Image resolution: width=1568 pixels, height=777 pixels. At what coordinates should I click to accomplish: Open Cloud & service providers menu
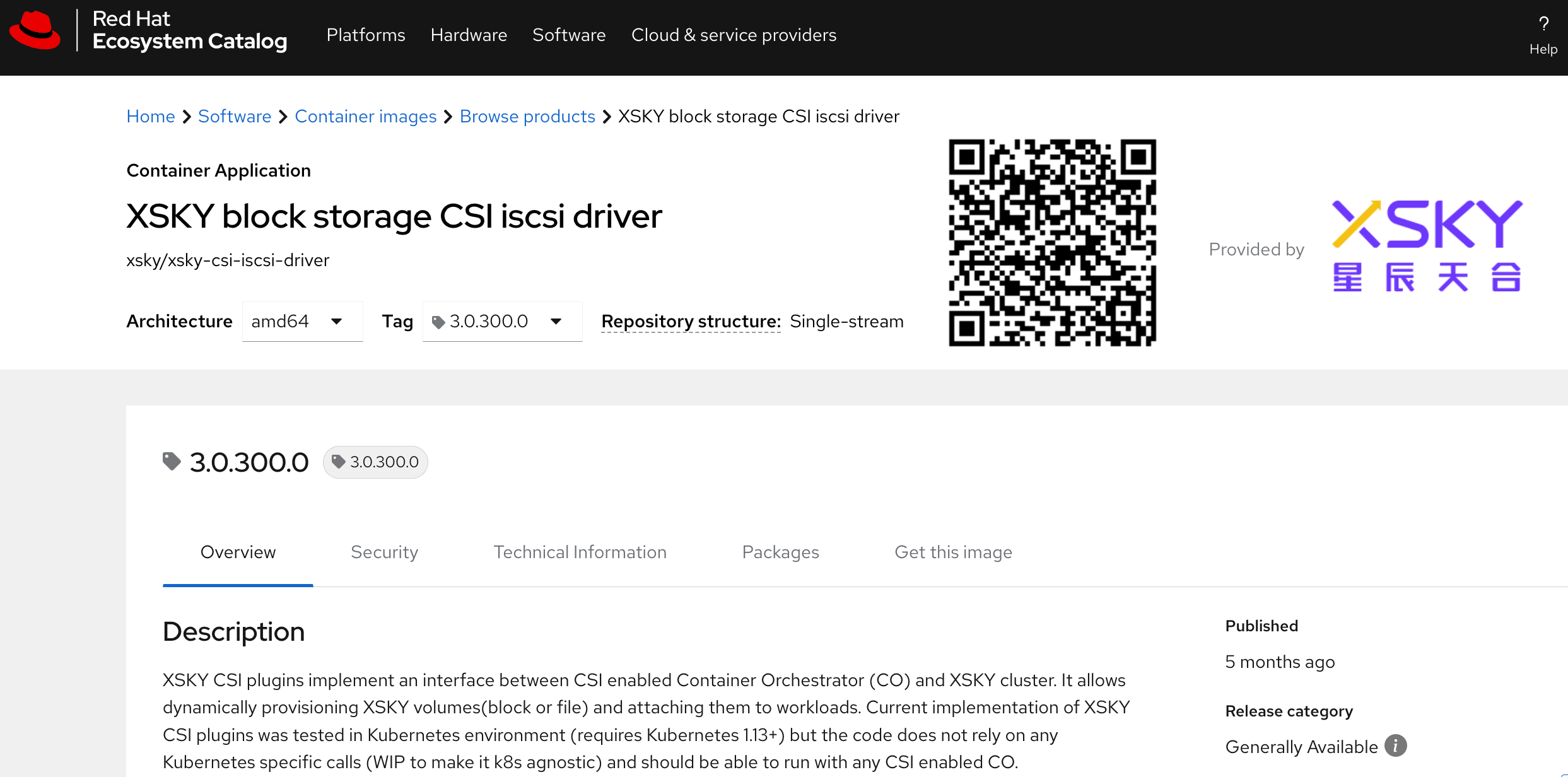click(734, 35)
